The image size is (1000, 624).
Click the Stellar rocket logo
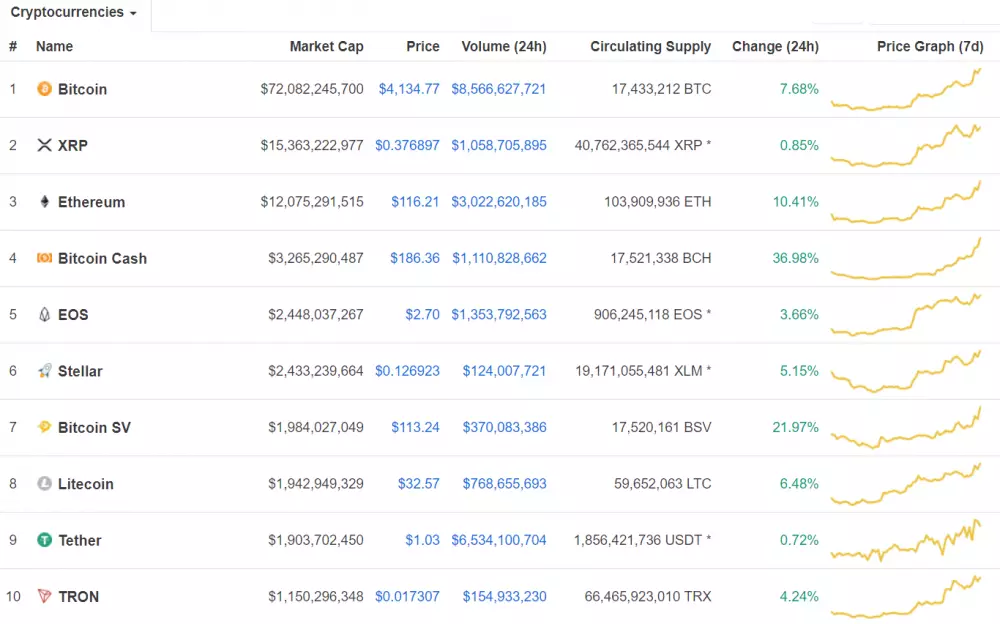43,371
